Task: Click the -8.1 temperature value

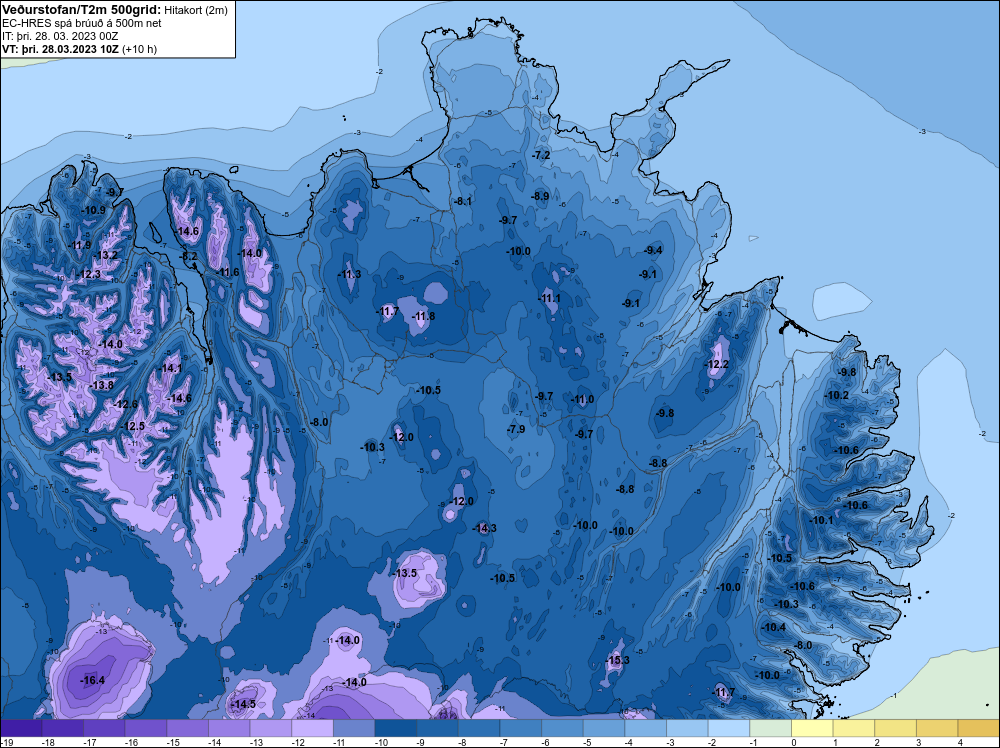Action: (462, 201)
